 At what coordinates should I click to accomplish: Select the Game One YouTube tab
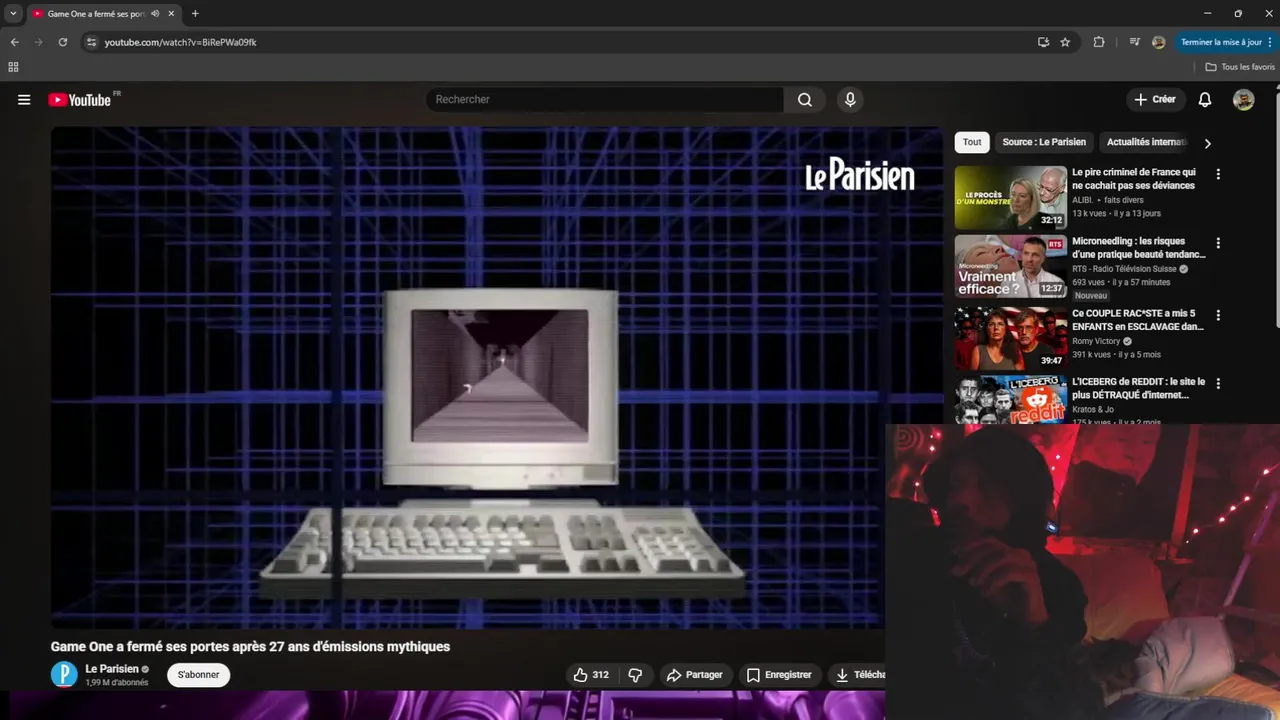coord(96,14)
